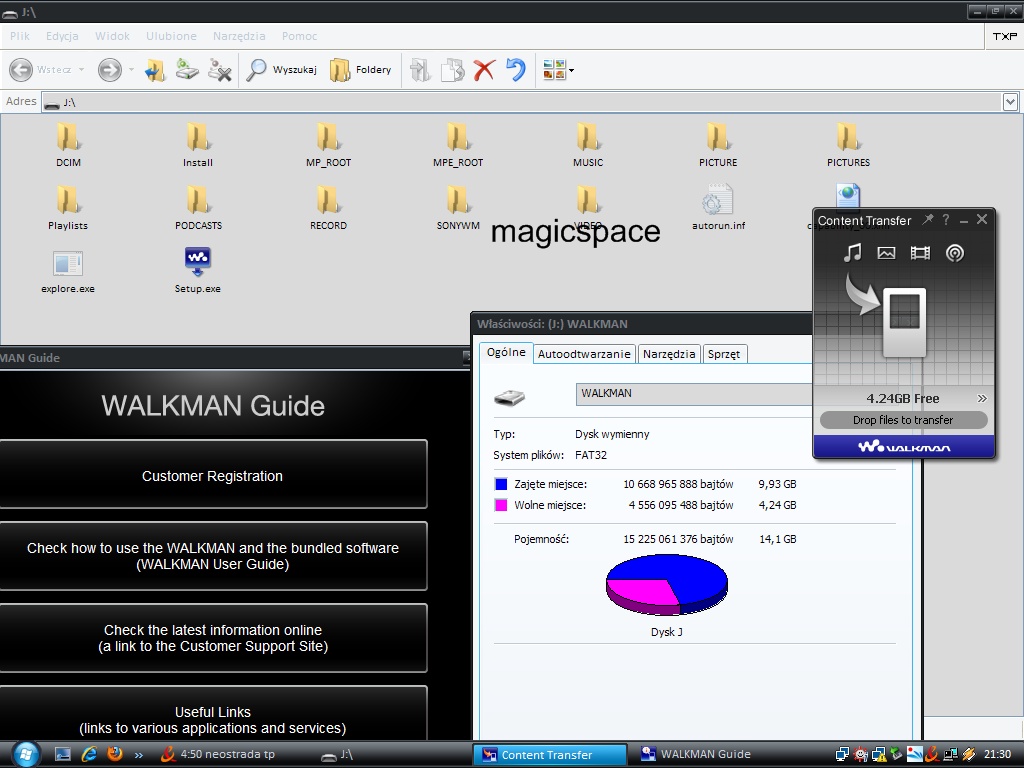The image size is (1024, 768).
Task: Open the PICTURES folder
Action: pyautogui.click(x=848, y=145)
